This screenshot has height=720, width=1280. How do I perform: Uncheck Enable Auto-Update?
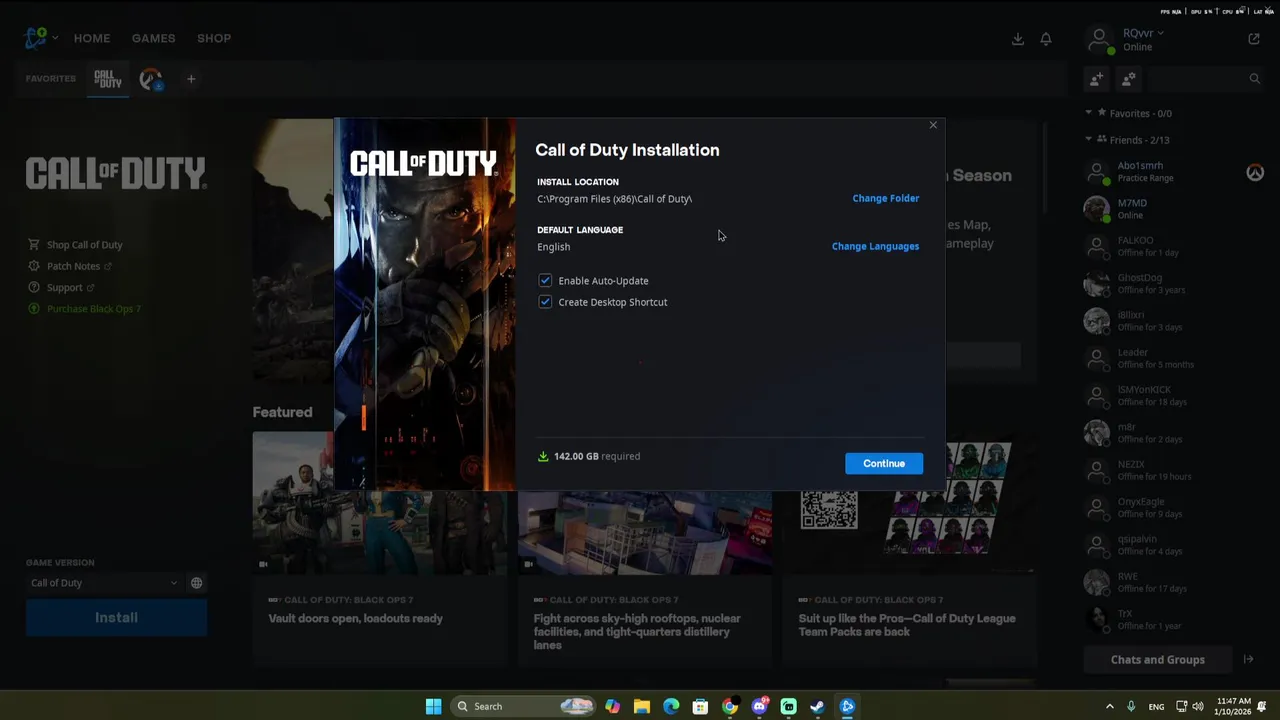point(545,281)
